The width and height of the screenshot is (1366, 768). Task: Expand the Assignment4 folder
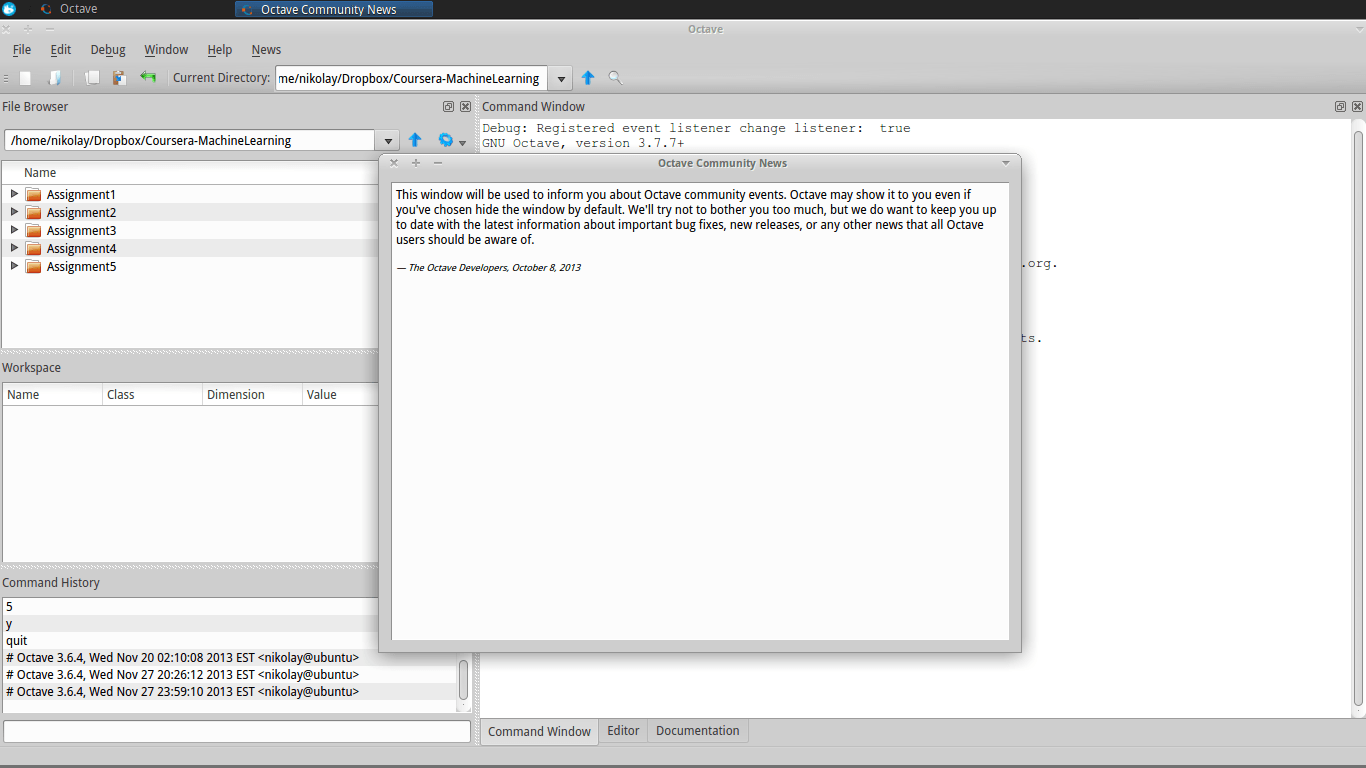coord(14,247)
